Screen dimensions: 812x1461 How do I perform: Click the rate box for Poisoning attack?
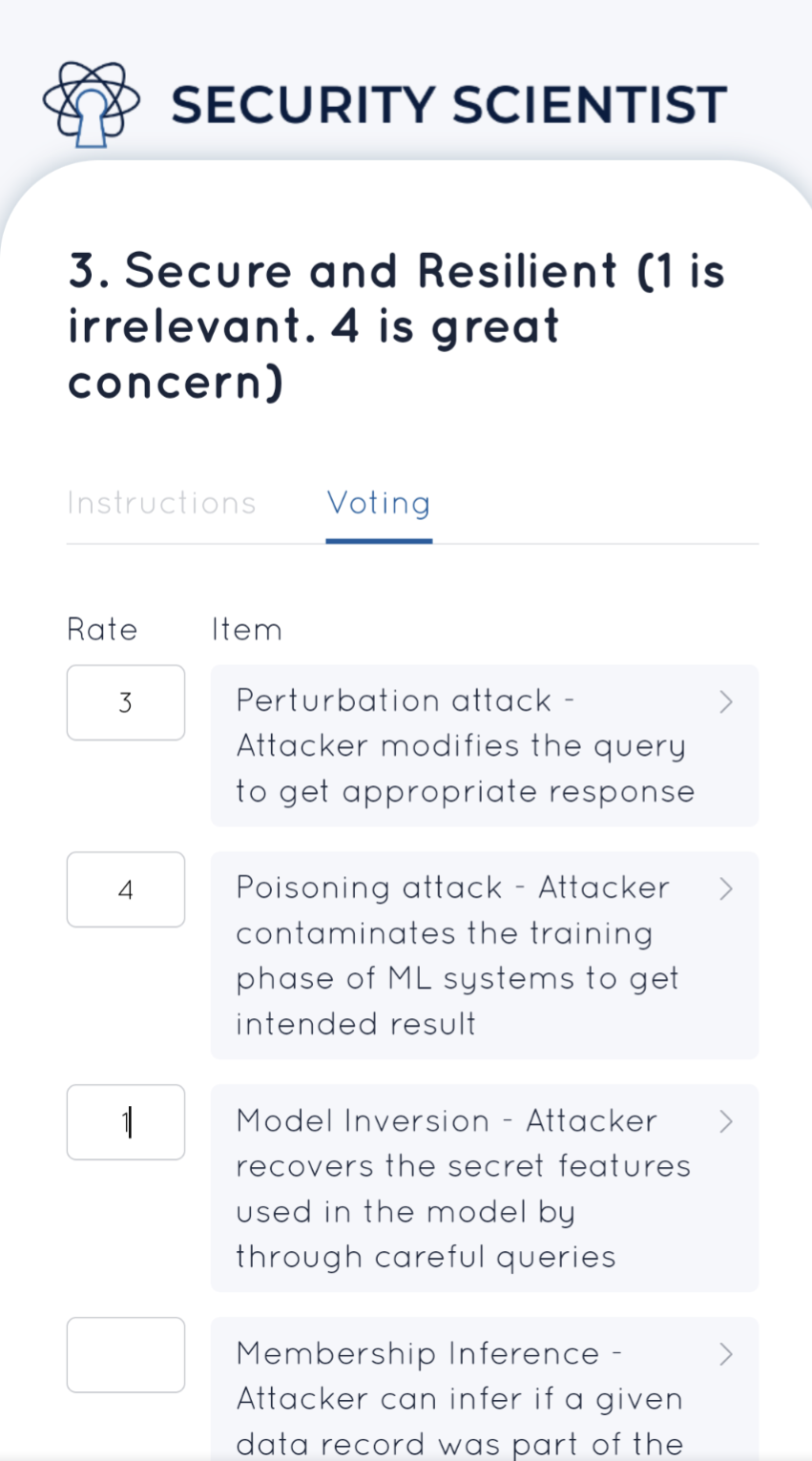pyautogui.click(x=126, y=889)
